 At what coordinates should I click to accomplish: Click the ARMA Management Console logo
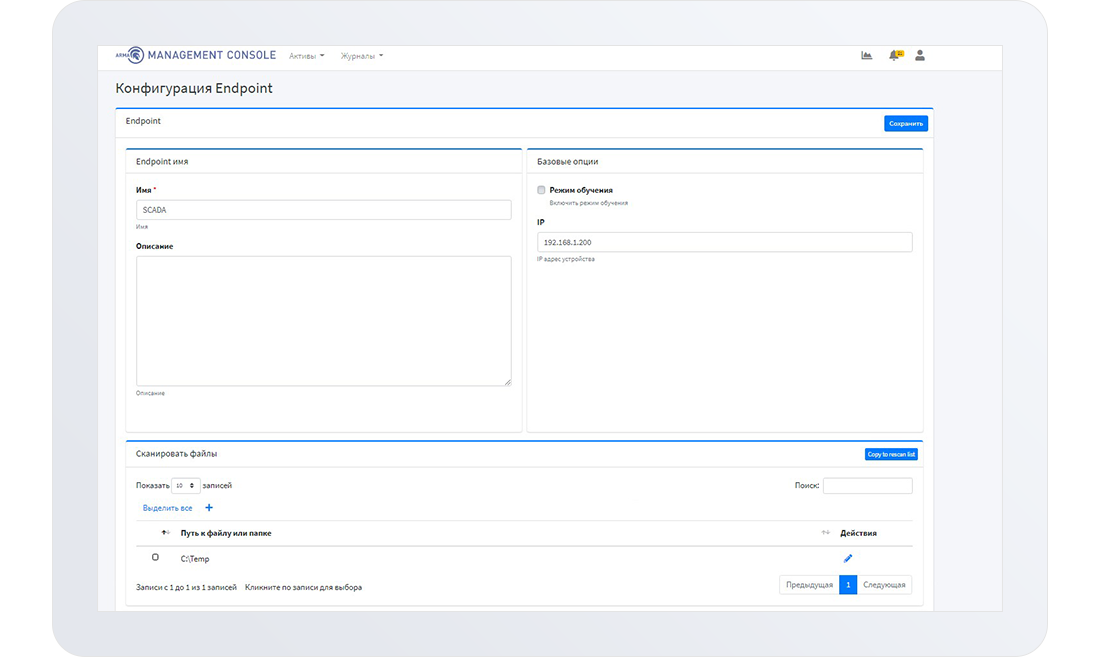(x=196, y=55)
